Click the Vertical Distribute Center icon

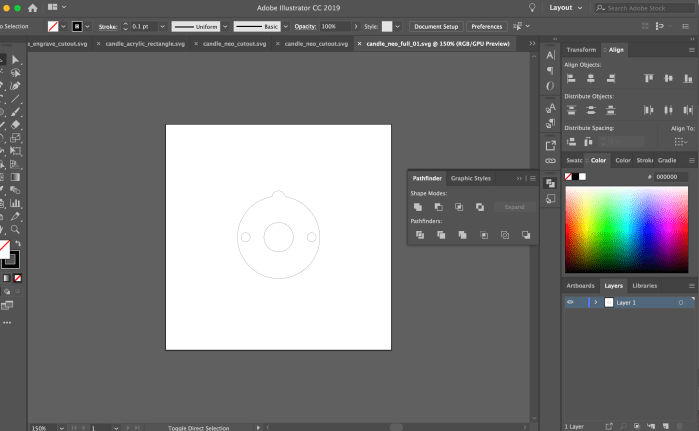coord(590,110)
